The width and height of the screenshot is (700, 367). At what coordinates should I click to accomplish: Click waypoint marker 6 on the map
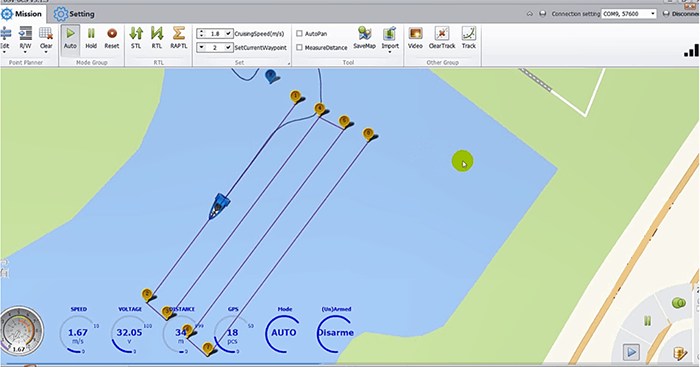pyautogui.click(x=188, y=330)
